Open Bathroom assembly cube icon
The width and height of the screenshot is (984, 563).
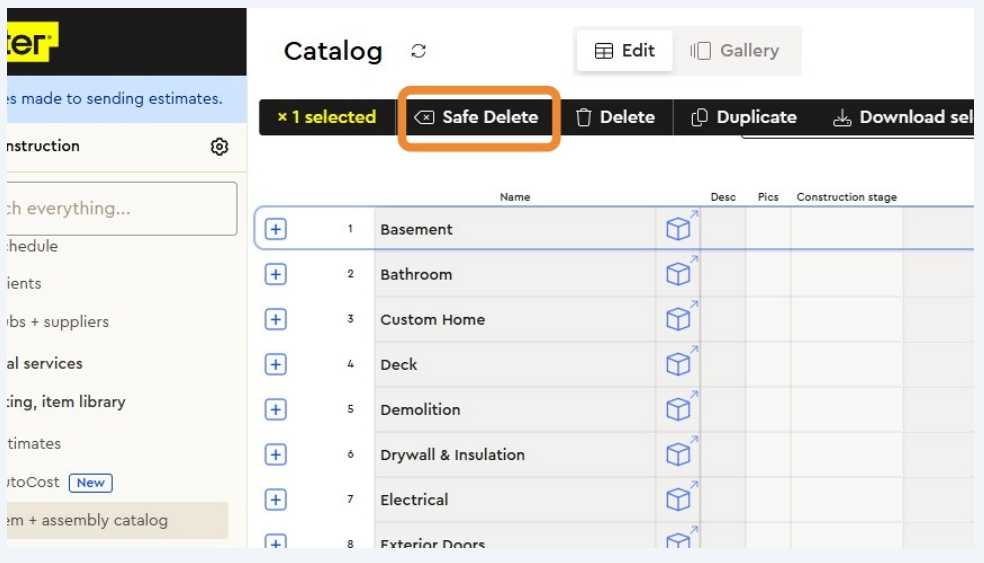point(679,274)
